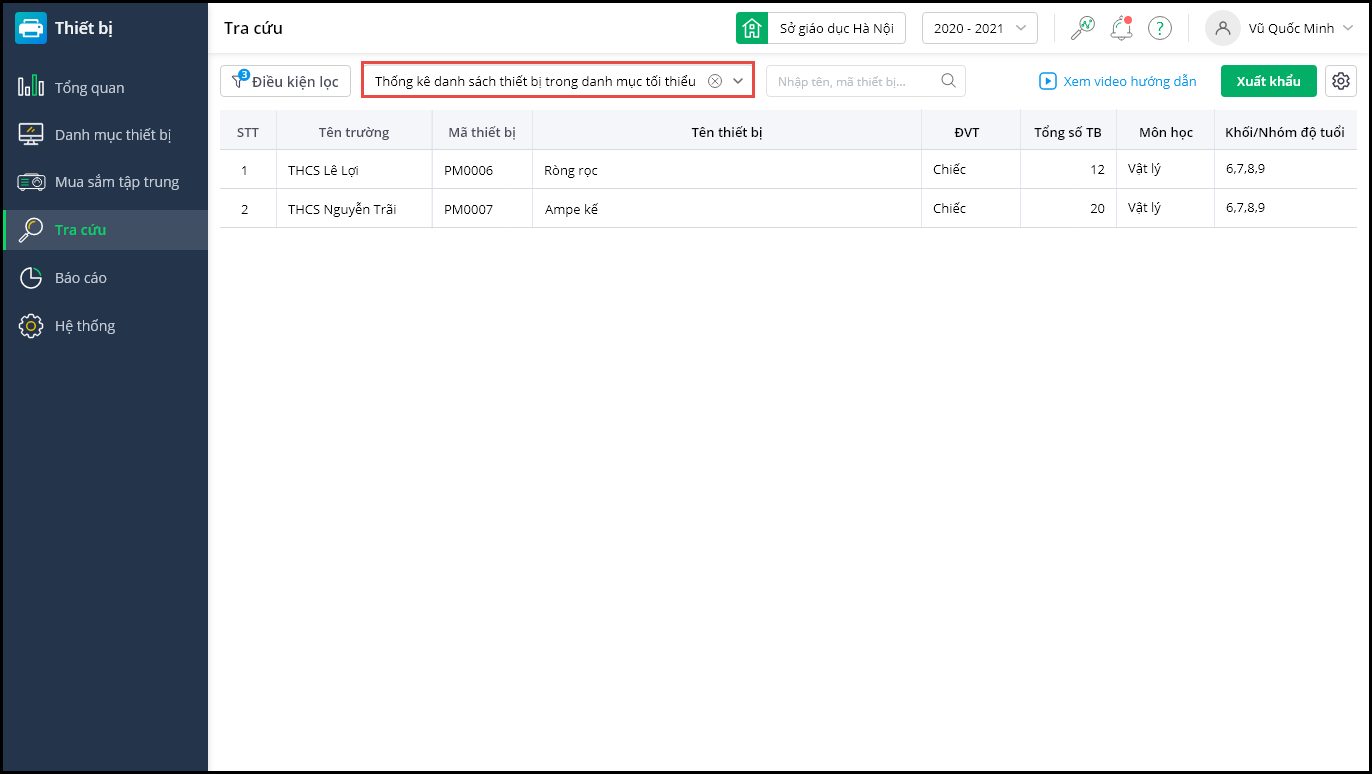Expand the report type dropdown arrow
Image resolution: width=1372 pixels, height=774 pixels.
738,81
